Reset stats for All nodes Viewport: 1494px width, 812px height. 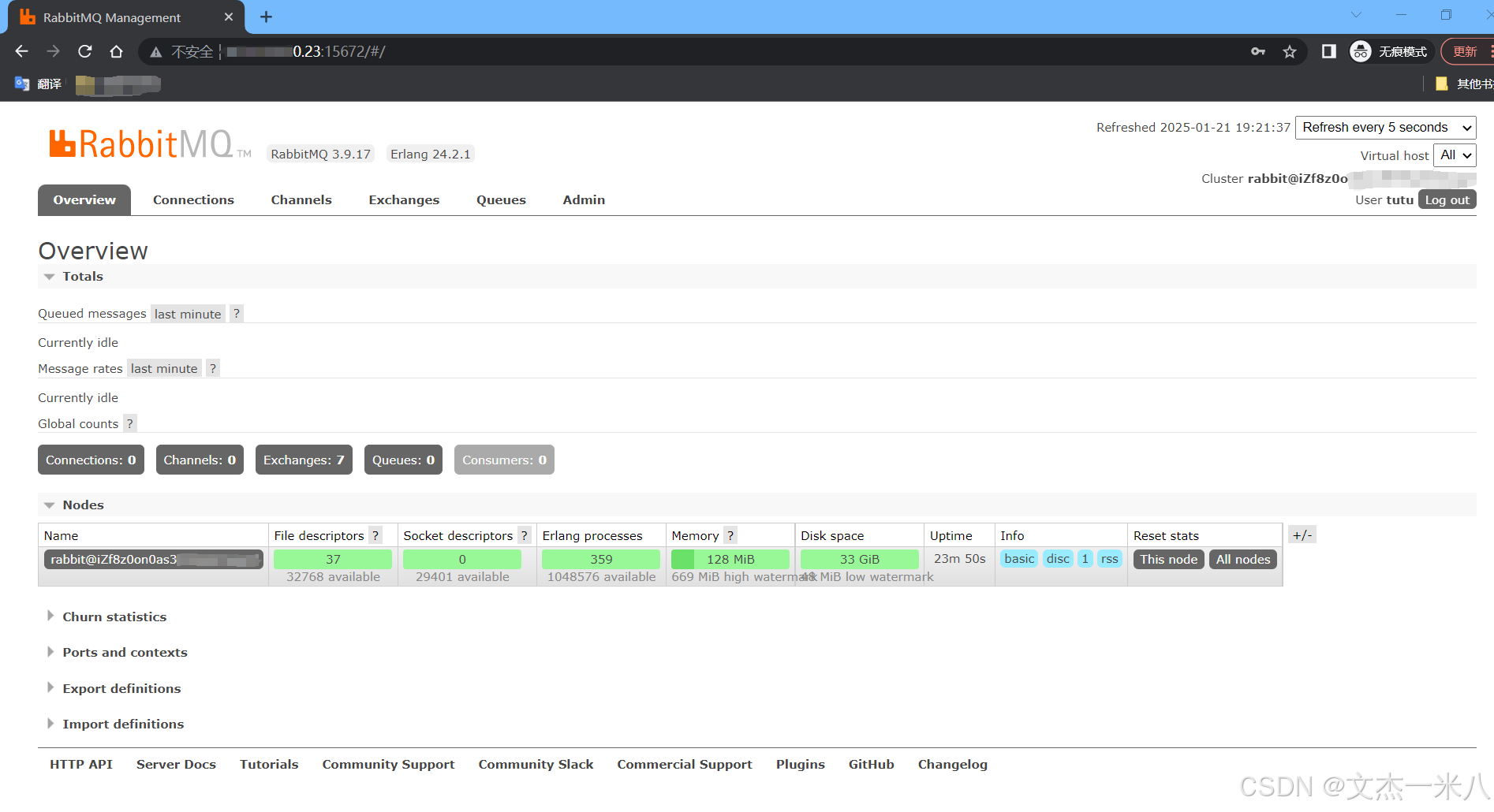(1242, 559)
